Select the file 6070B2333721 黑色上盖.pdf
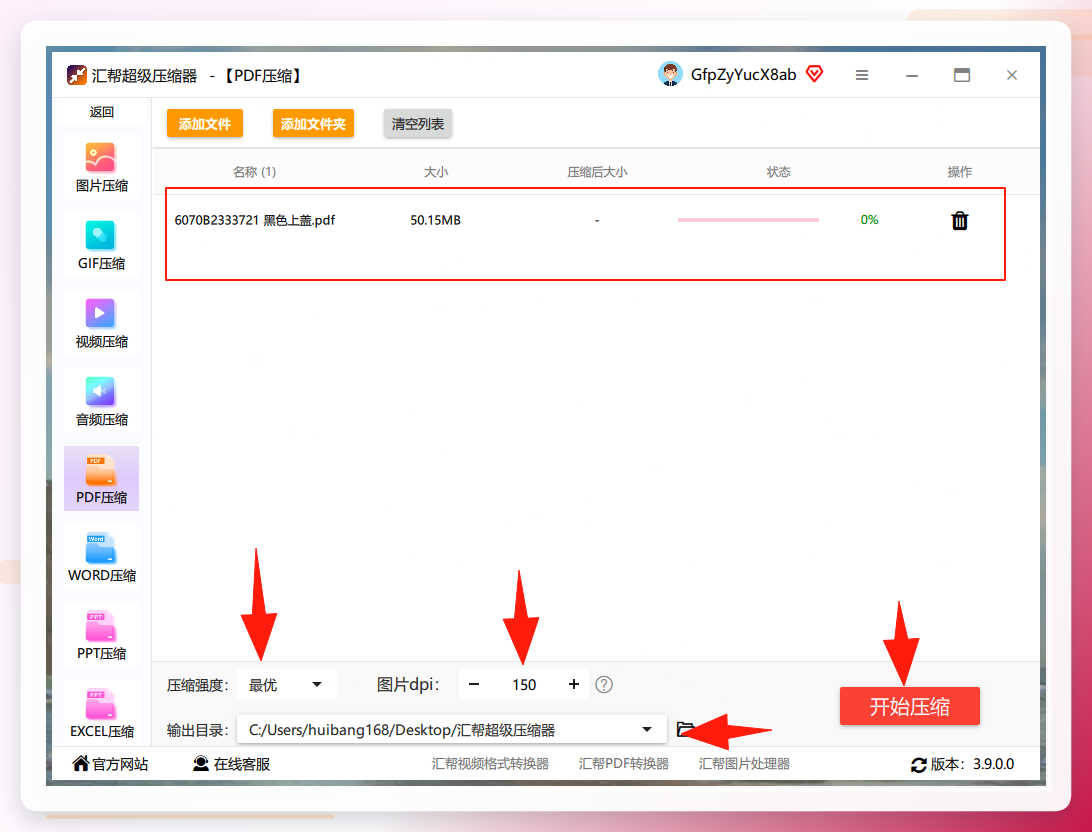This screenshot has width=1092, height=832. coord(255,221)
